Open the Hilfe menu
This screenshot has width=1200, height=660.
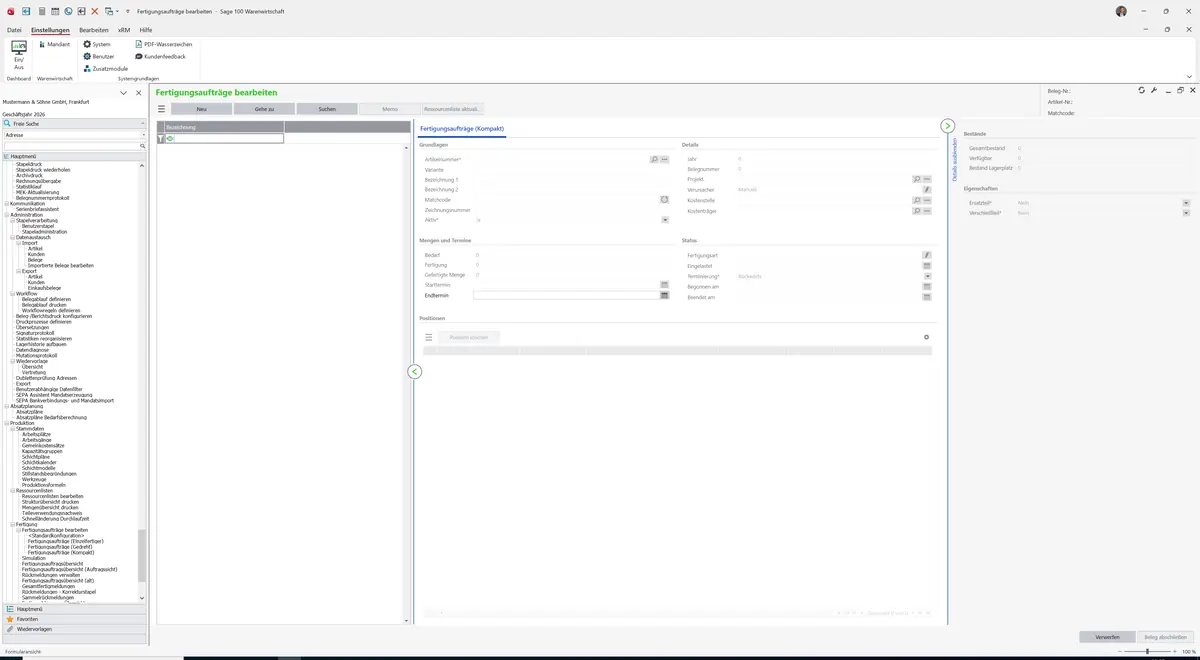point(146,30)
